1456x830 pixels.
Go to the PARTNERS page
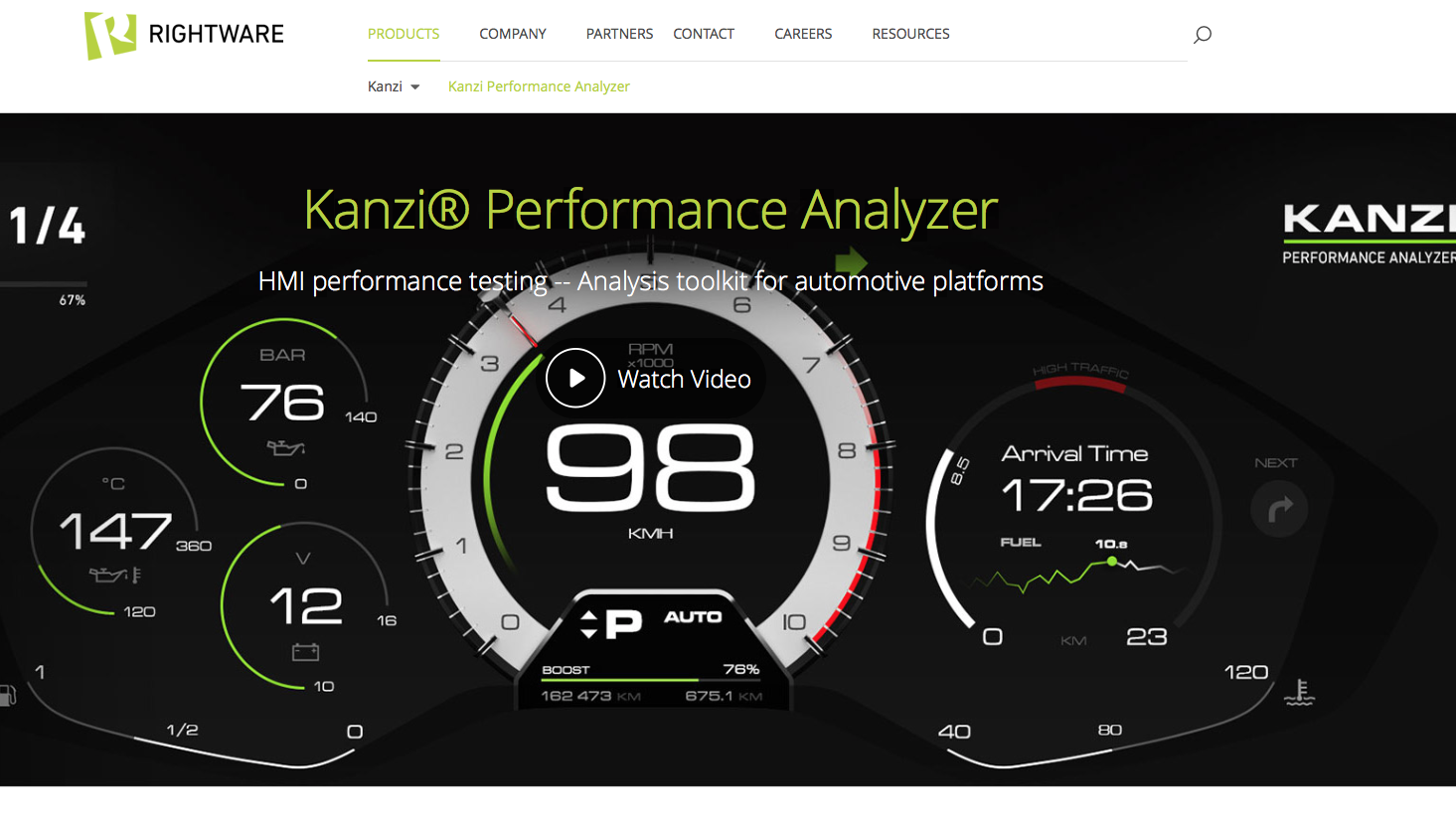619,34
